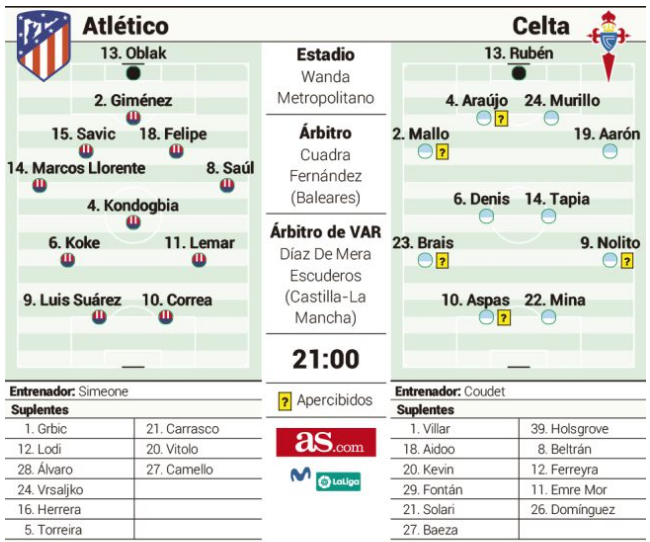
Task: Select substitute 24. Vrsaljko
Action: [50, 490]
